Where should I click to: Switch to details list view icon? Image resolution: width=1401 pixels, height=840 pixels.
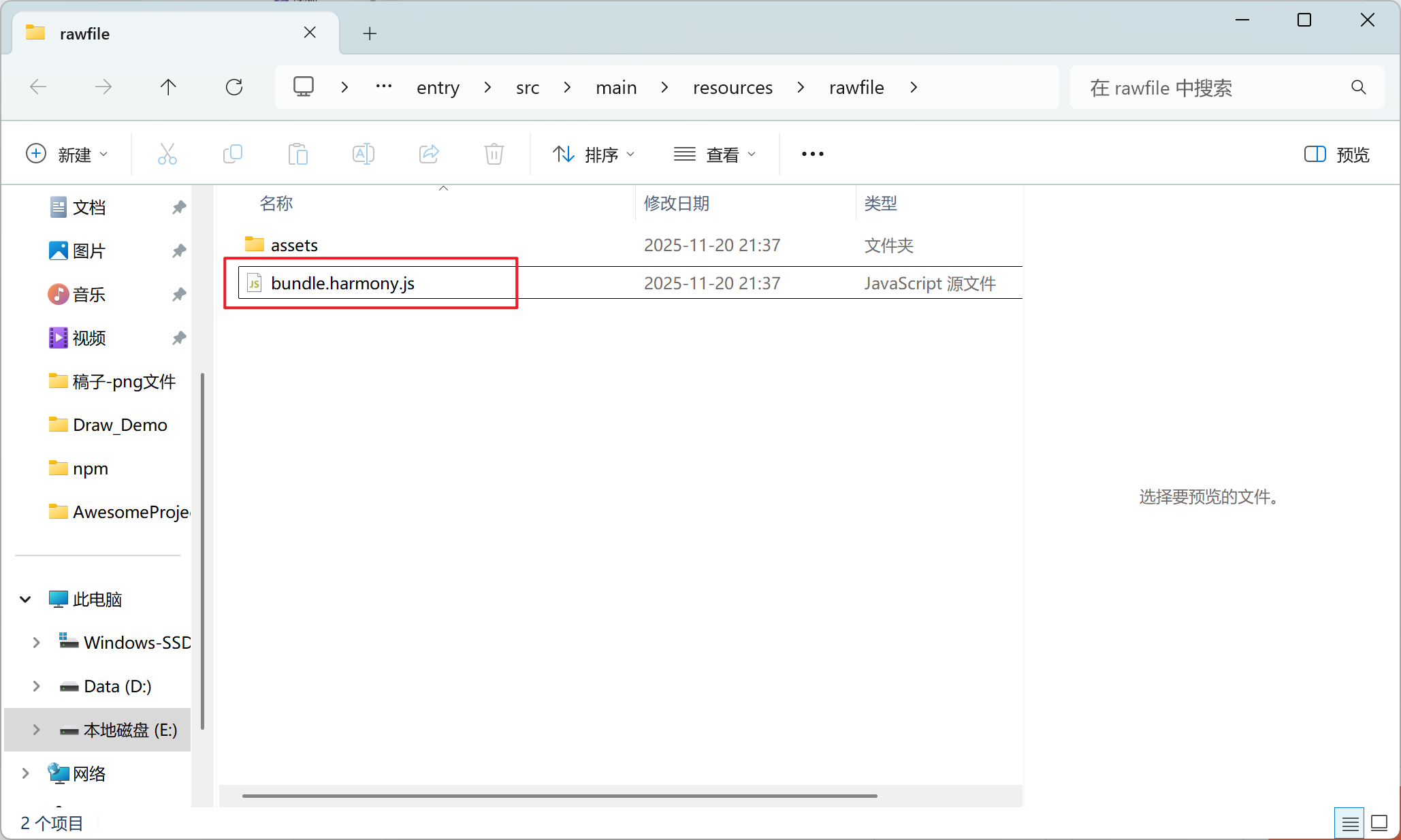point(1350,824)
